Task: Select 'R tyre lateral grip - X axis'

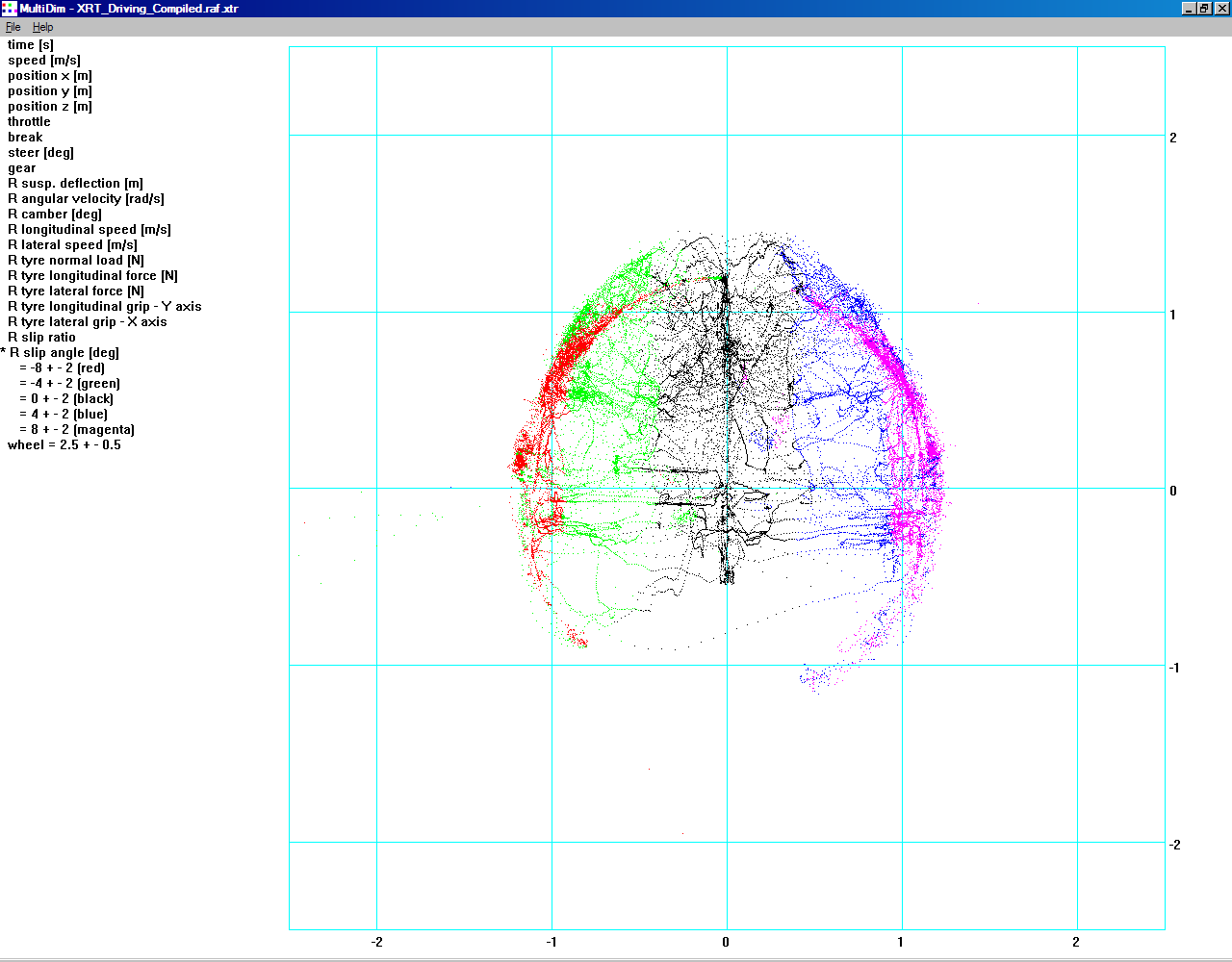Action: pyautogui.click(x=88, y=322)
